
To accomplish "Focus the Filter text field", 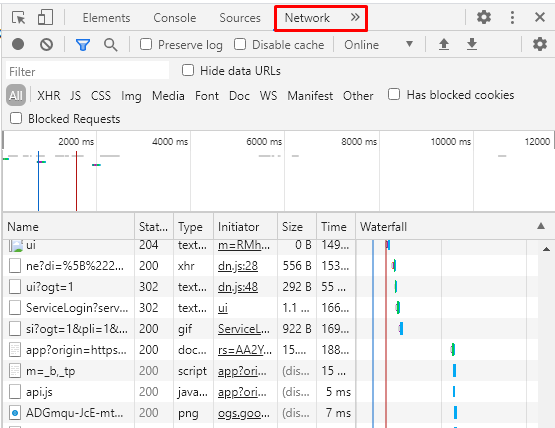I will coord(87,72).
